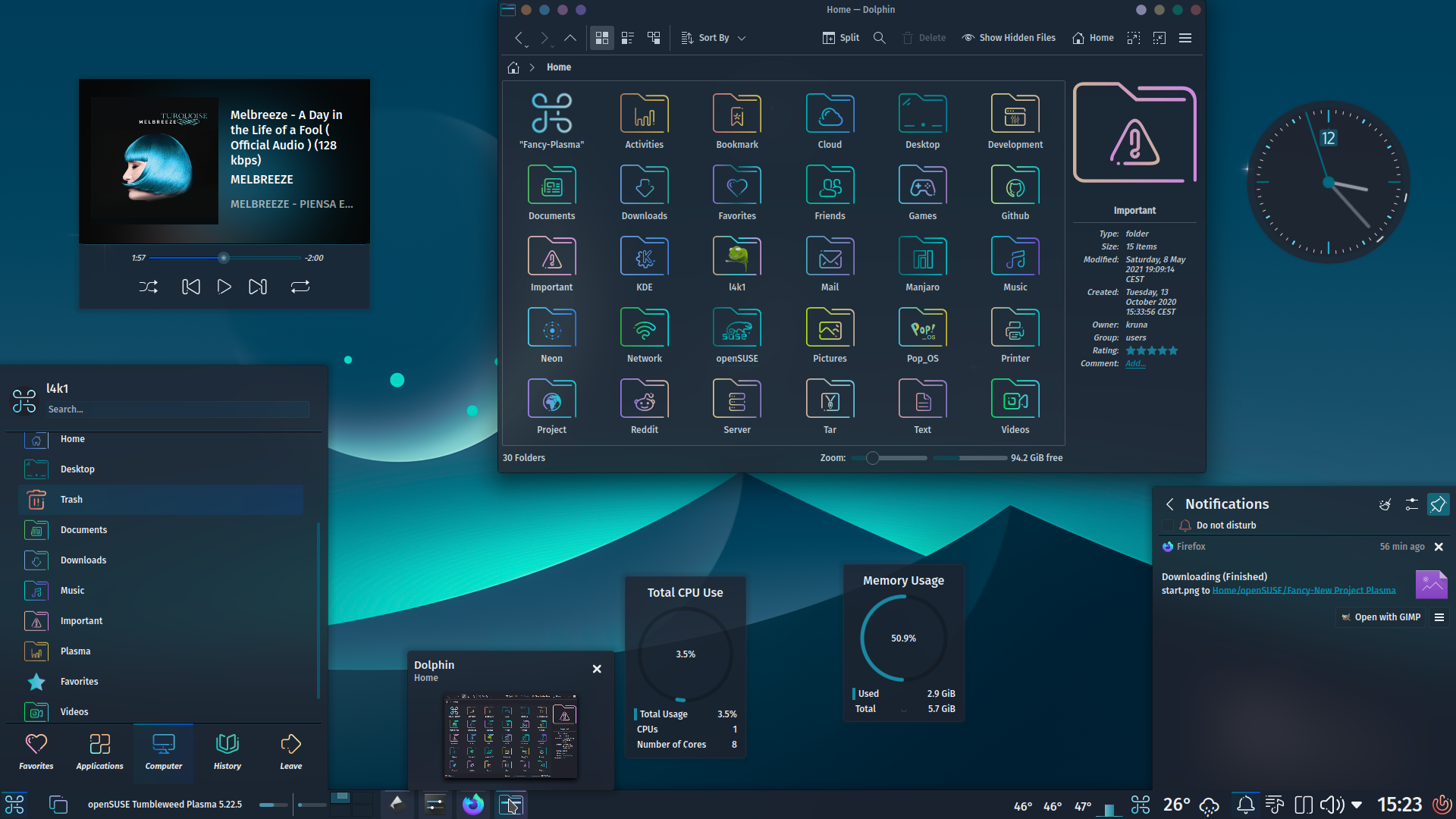Toggle the pin on the Notifications panel
Viewport: 1456px width, 819px height.
coord(1438,504)
